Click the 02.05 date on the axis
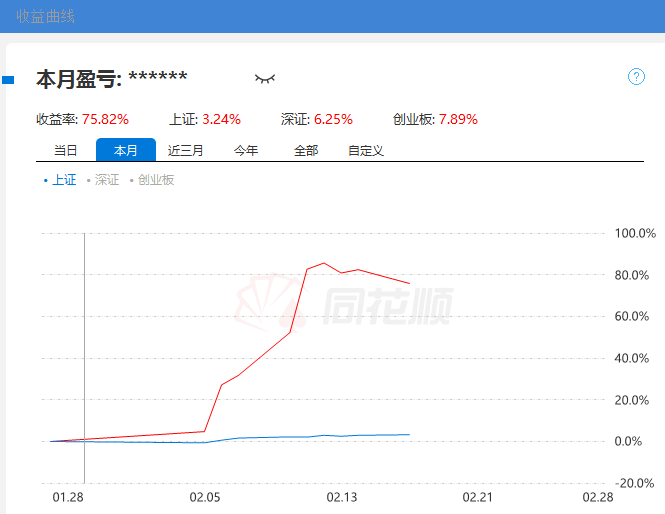665x514 pixels. 204,497
